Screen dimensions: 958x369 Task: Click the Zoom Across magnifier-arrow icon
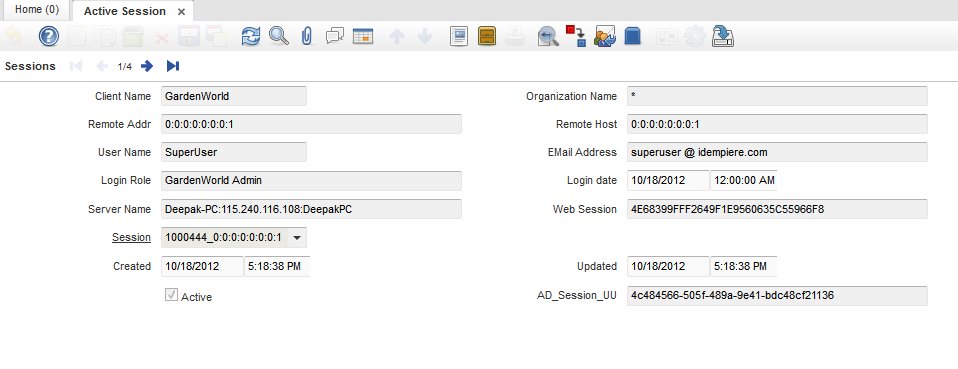[x=548, y=37]
